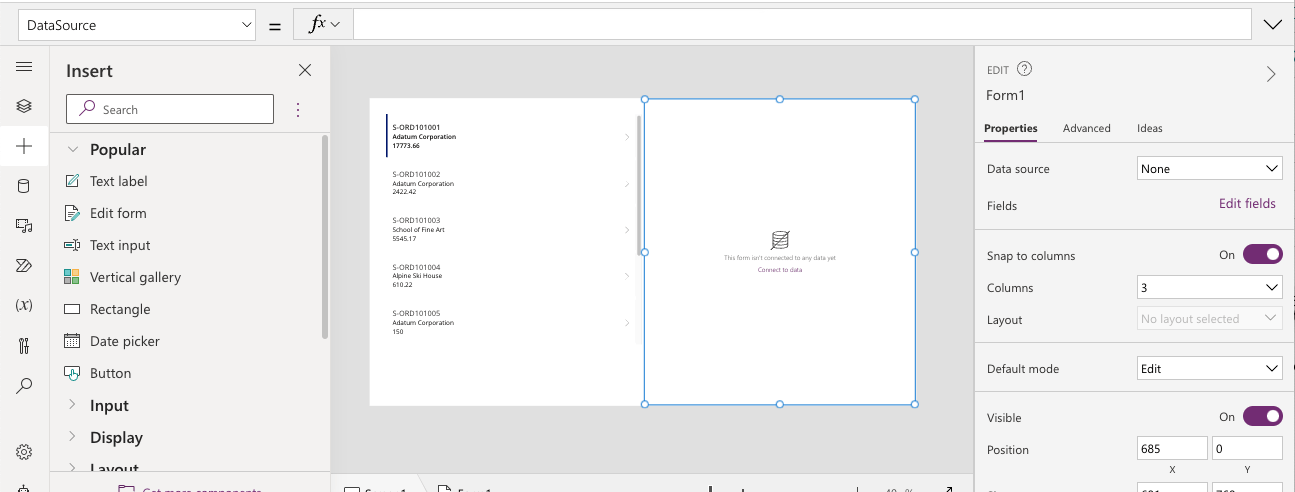The width and height of the screenshot is (1295, 492).
Task: Open the Settings gear icon in sidebar
Action: pyautogui.click(x=24, y=452)
